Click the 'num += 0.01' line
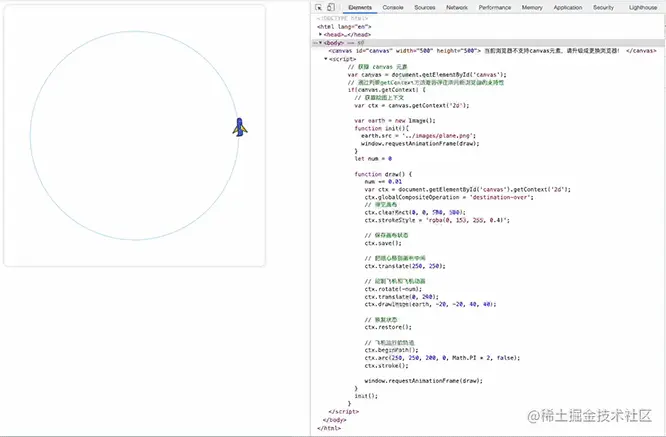The width and height of the screenshot is (666, 437). [383, 182]
